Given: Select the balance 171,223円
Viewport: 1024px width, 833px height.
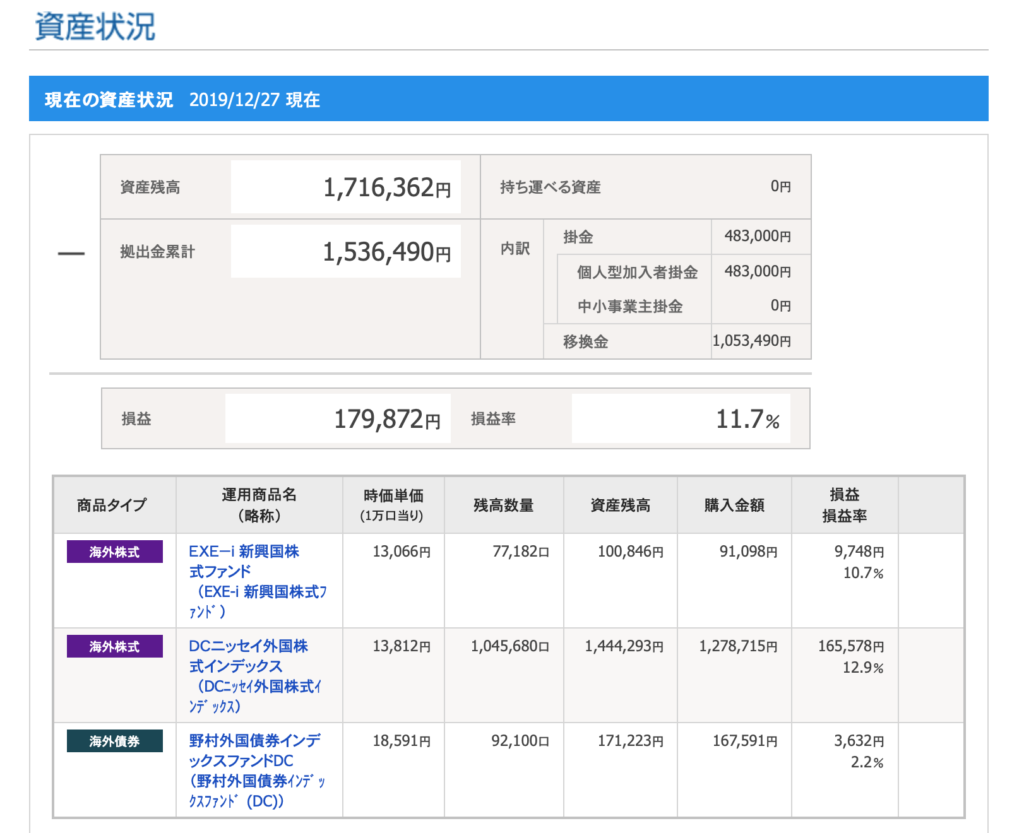Looking at the screenshot, I should coord(630,742).
